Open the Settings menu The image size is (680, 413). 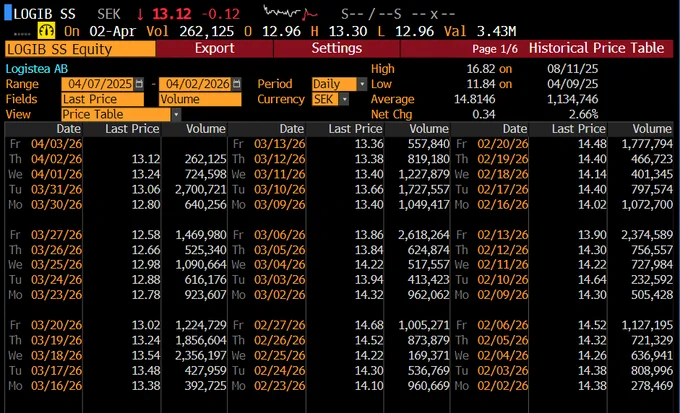[x=337, y=48]
